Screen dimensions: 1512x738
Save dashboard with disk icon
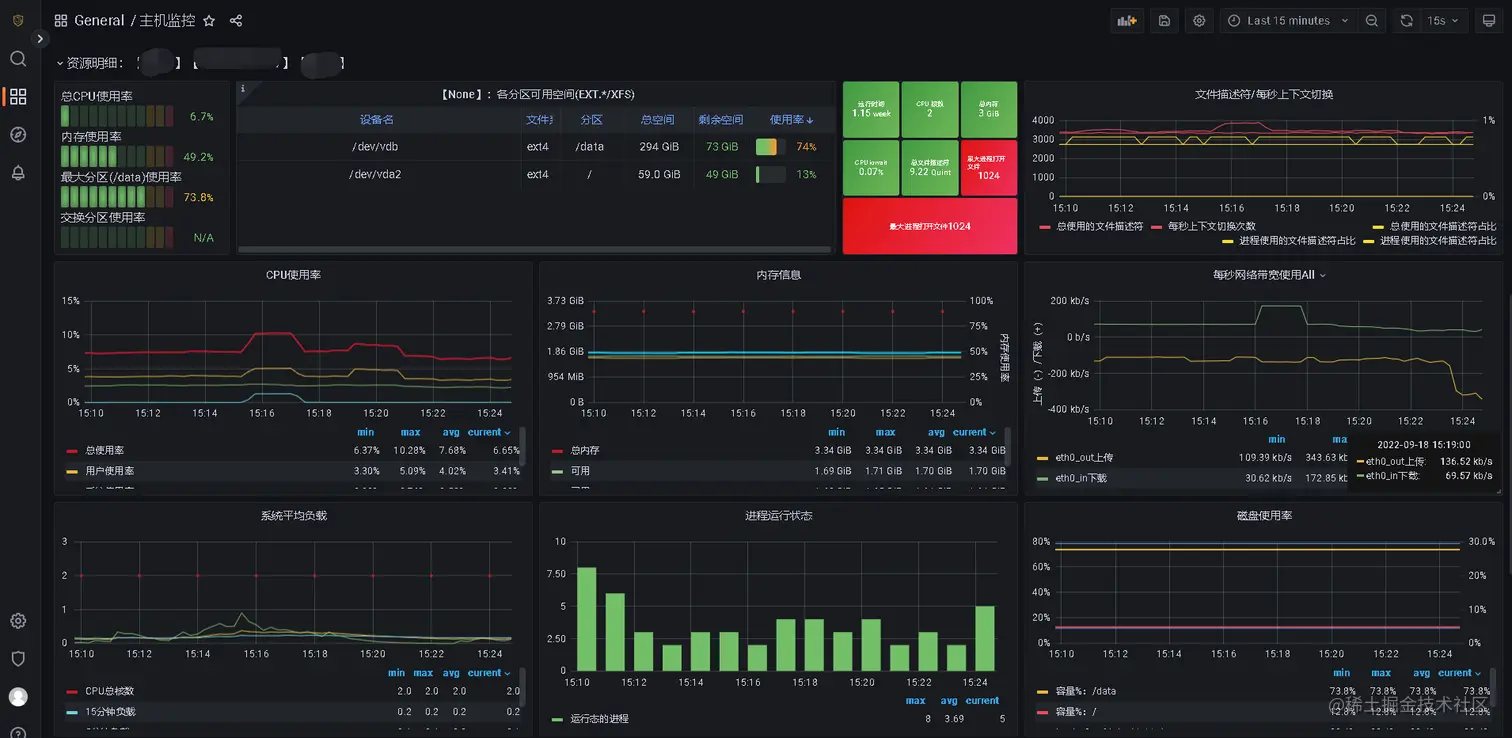1164,20
